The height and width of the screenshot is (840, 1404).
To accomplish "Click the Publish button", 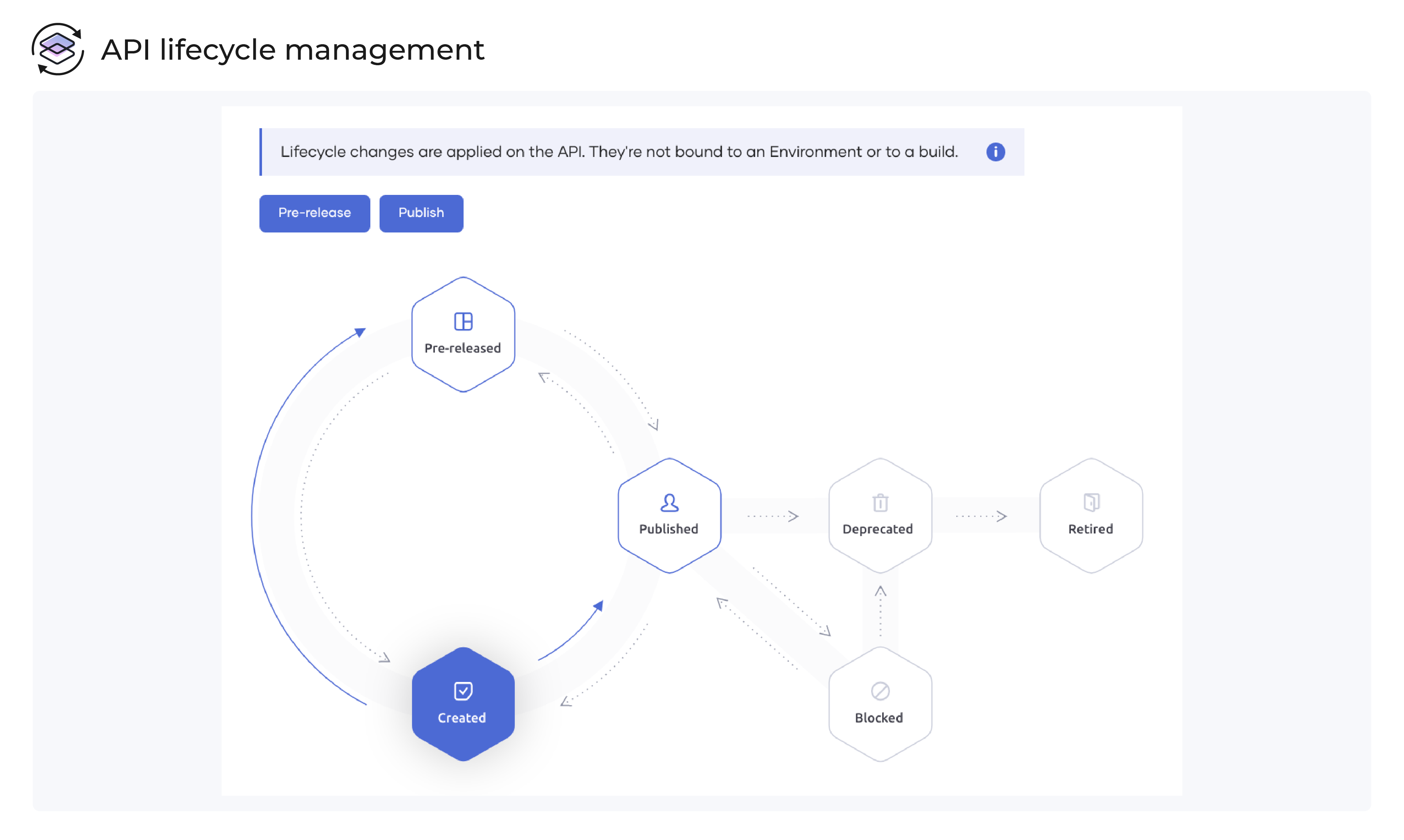I will point(420,213).
